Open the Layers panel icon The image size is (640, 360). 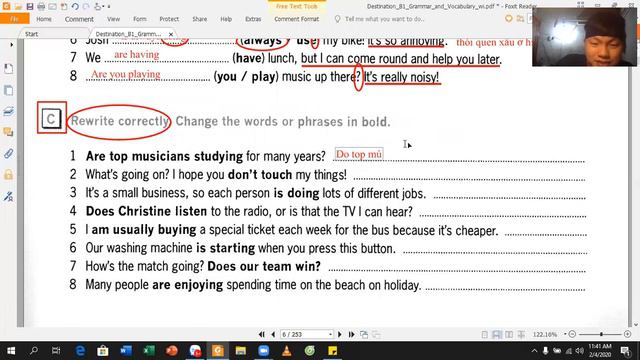pyautogui.click(x=9, y=111)
